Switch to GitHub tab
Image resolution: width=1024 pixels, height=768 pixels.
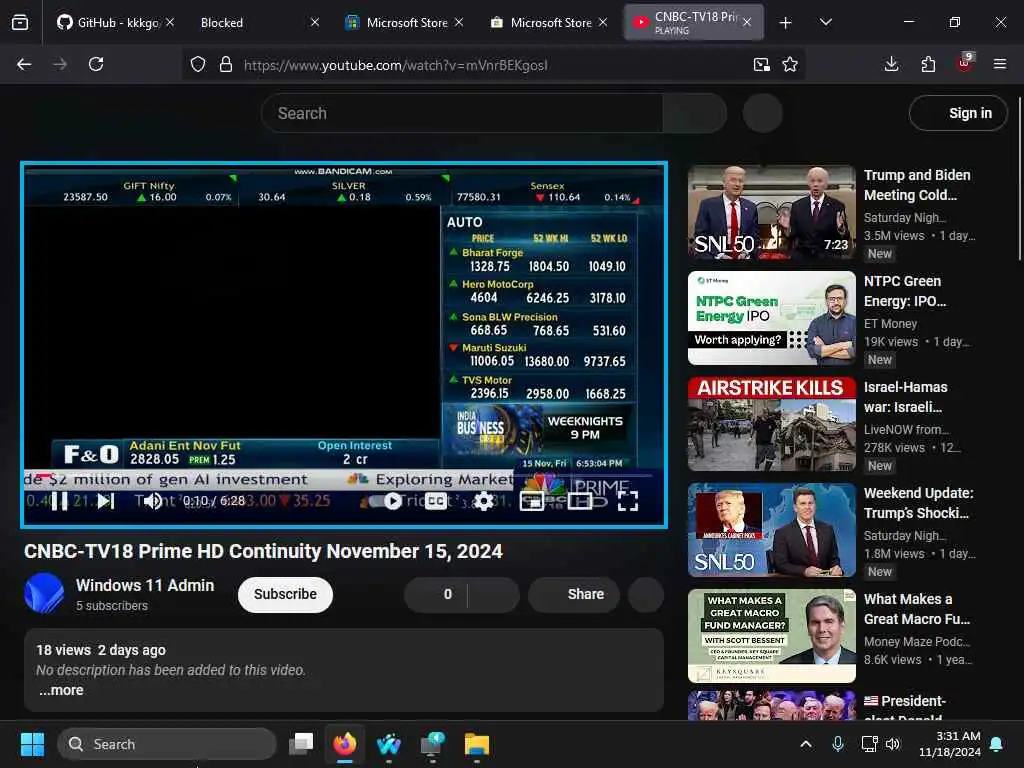tap(108, 22)
